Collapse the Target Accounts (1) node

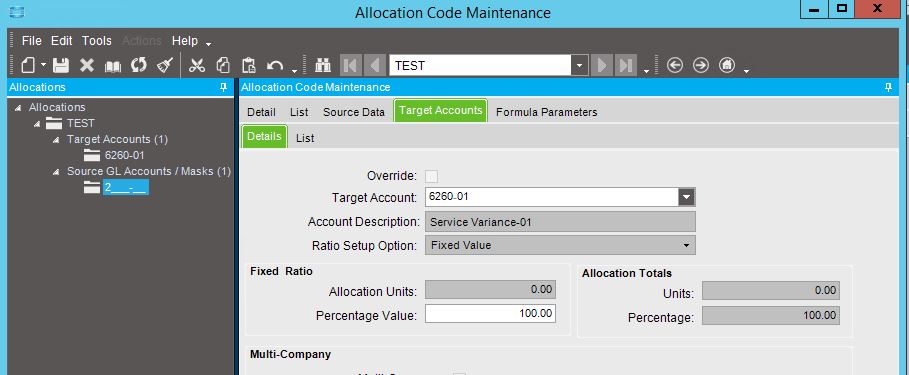56,140
